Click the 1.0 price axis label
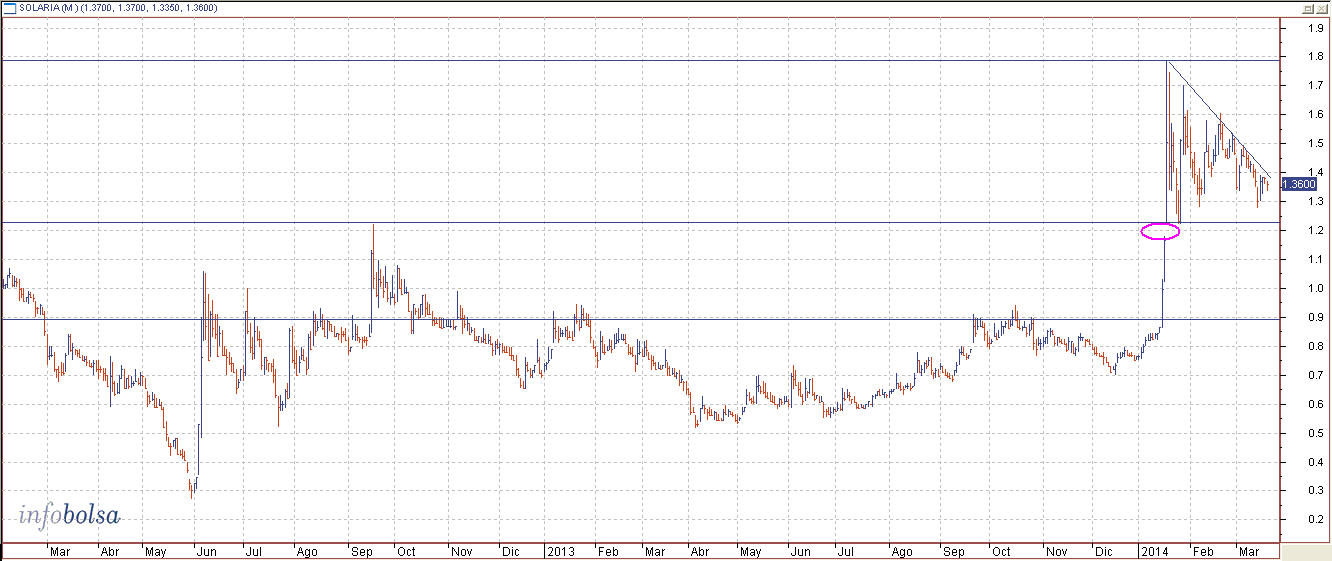The height and width of the screenshot is (561, 1332). [1315, 289]
